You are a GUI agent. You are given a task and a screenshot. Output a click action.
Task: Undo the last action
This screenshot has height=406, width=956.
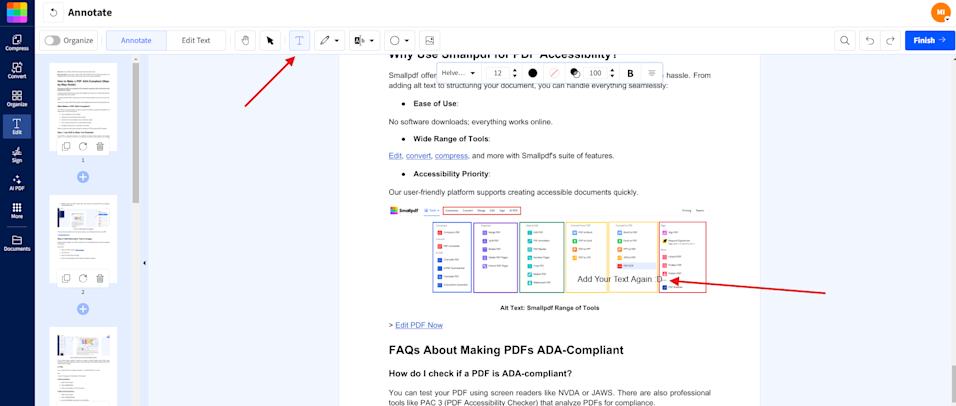click(870, 40)
